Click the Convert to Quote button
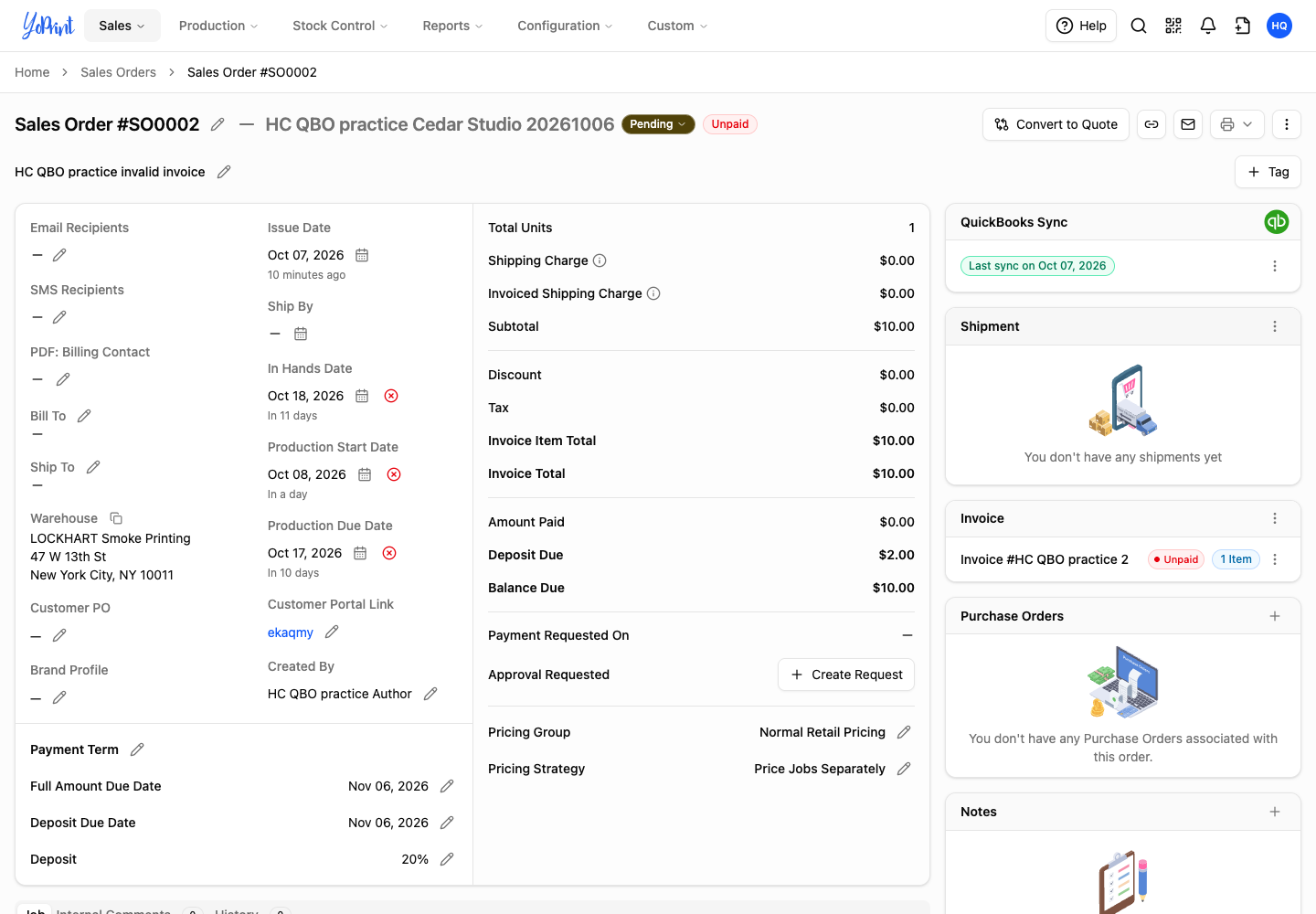This screenshot has height=914, width=1316. click(1056, 124)
